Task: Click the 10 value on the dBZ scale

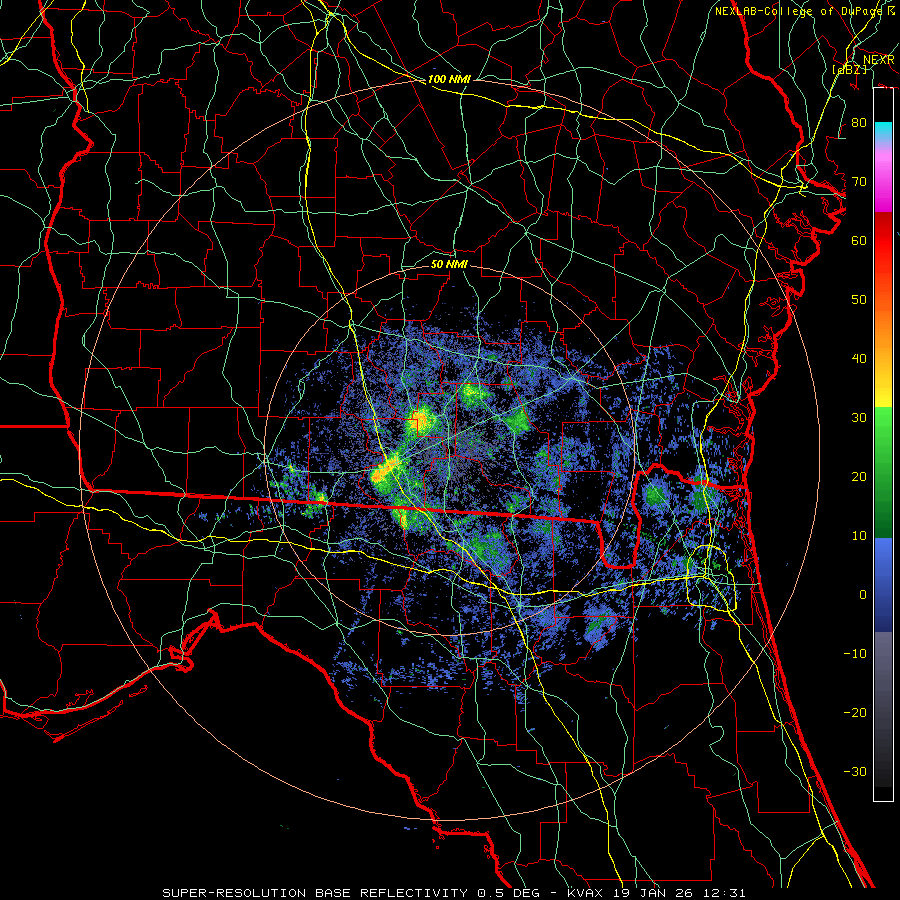Action: click(859, 536)
